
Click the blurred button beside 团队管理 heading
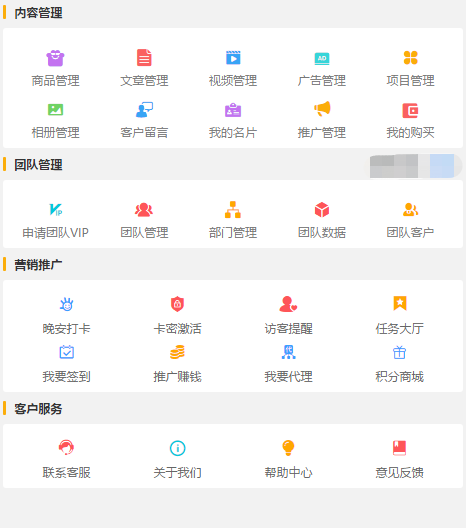(415, 166)
